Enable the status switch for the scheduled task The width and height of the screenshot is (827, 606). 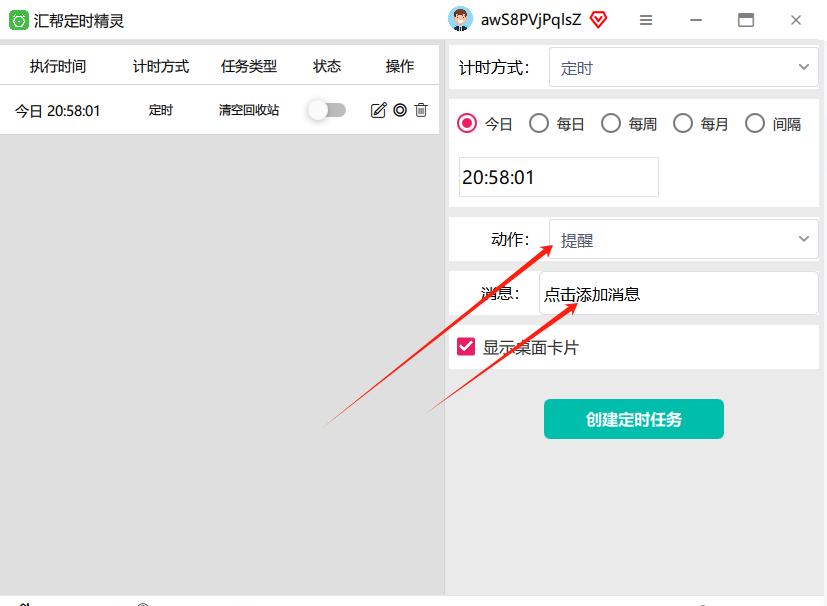[x=328, y=110]
